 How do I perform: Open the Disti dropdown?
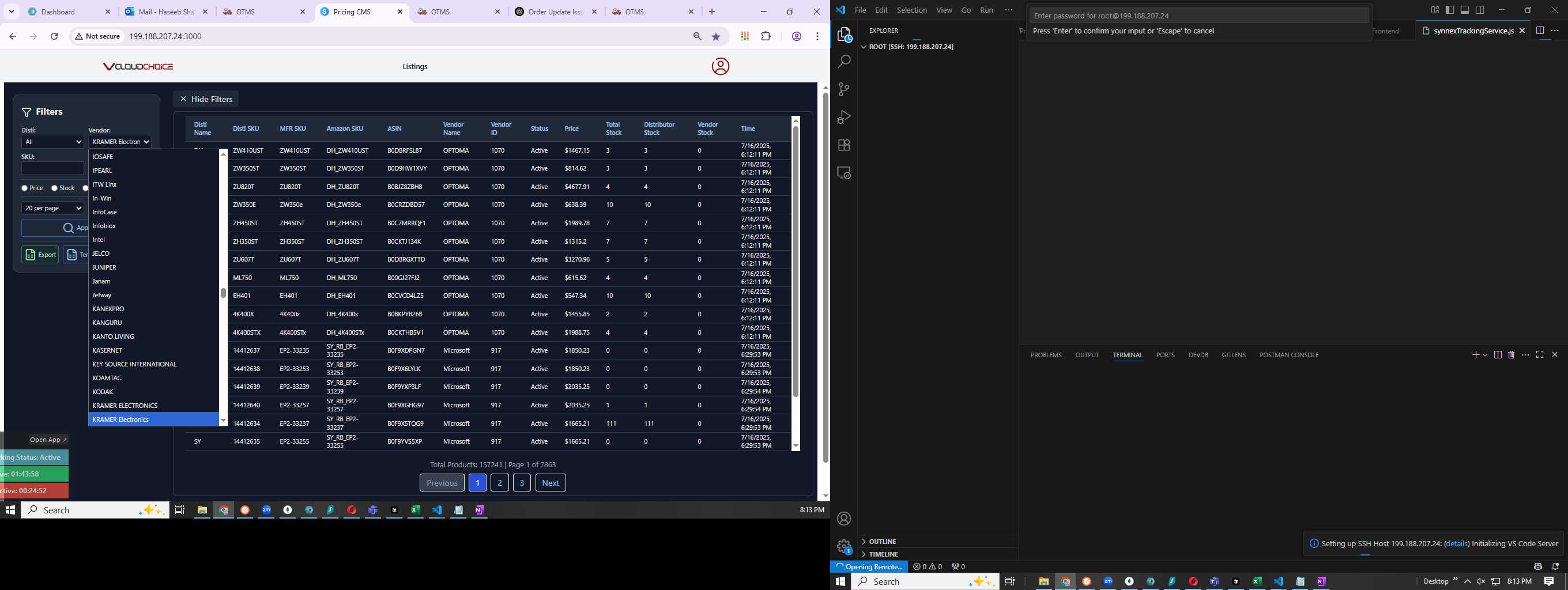[52, 142]
